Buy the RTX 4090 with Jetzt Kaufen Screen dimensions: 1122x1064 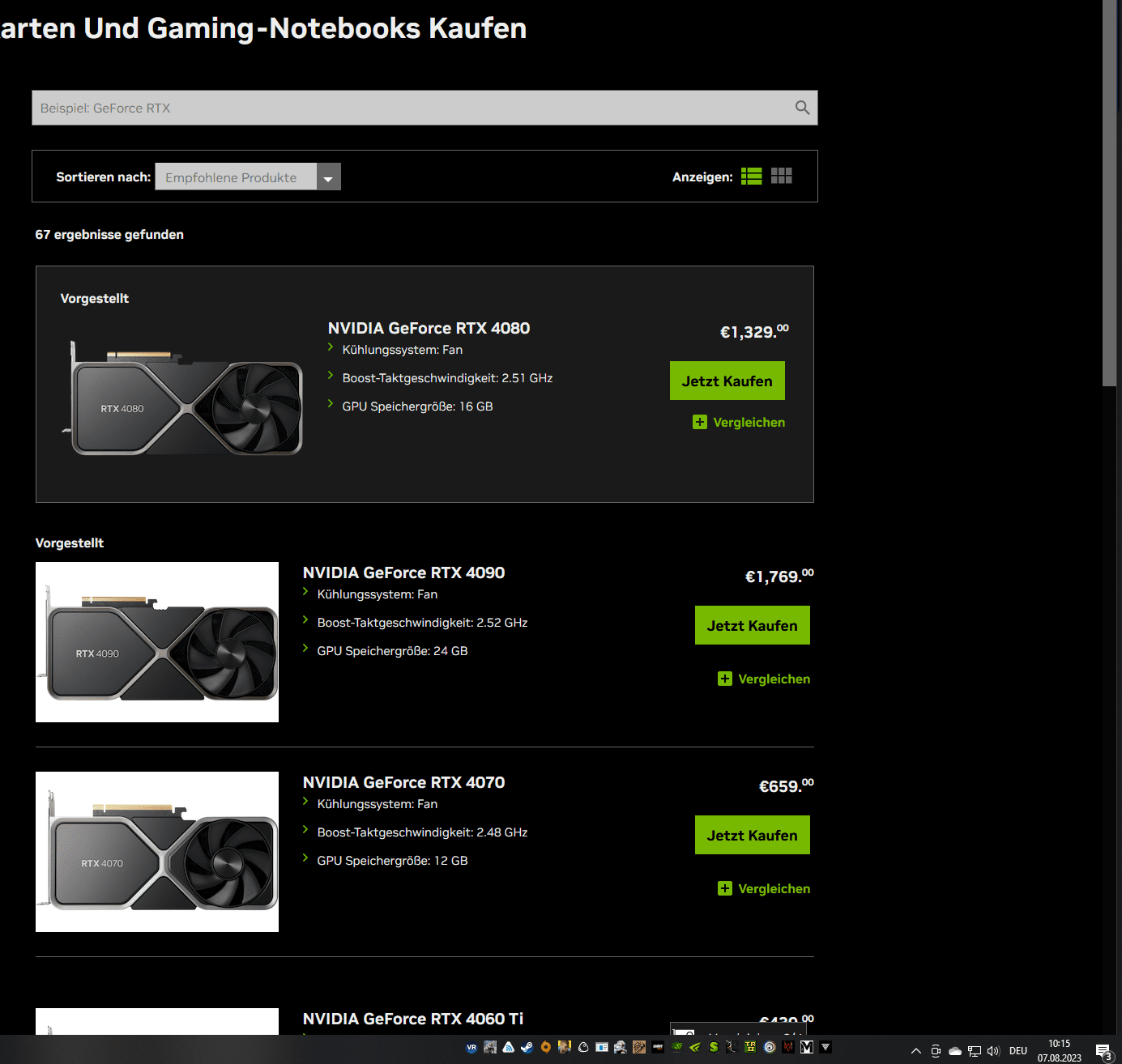753,625
